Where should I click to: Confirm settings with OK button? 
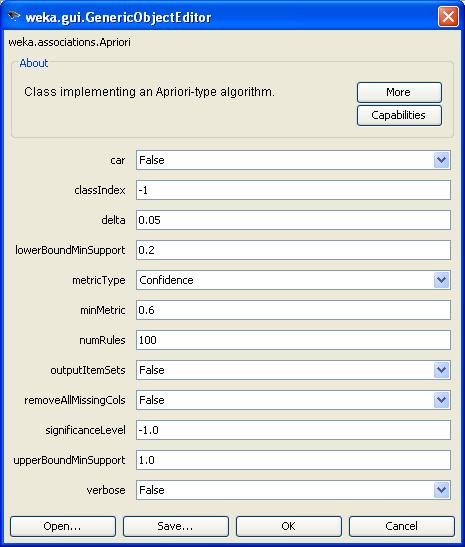pyautogui.click(x=289, y=526)
